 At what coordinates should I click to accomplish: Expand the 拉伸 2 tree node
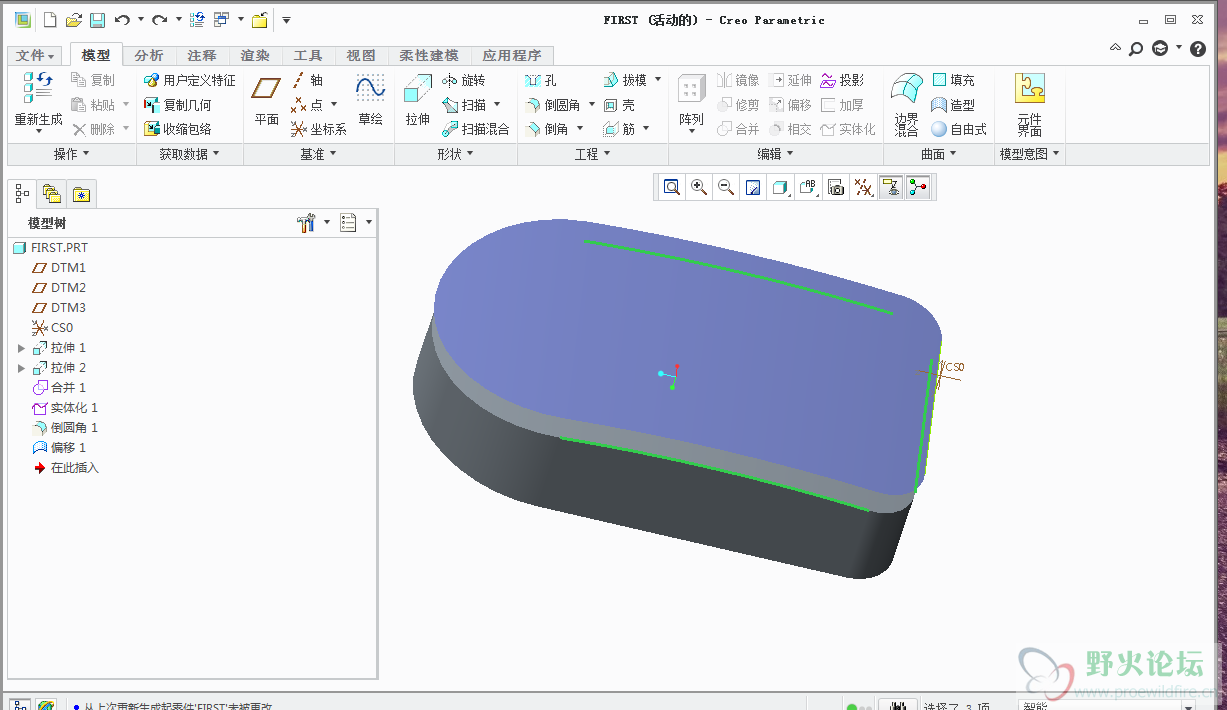pos(22,368)
